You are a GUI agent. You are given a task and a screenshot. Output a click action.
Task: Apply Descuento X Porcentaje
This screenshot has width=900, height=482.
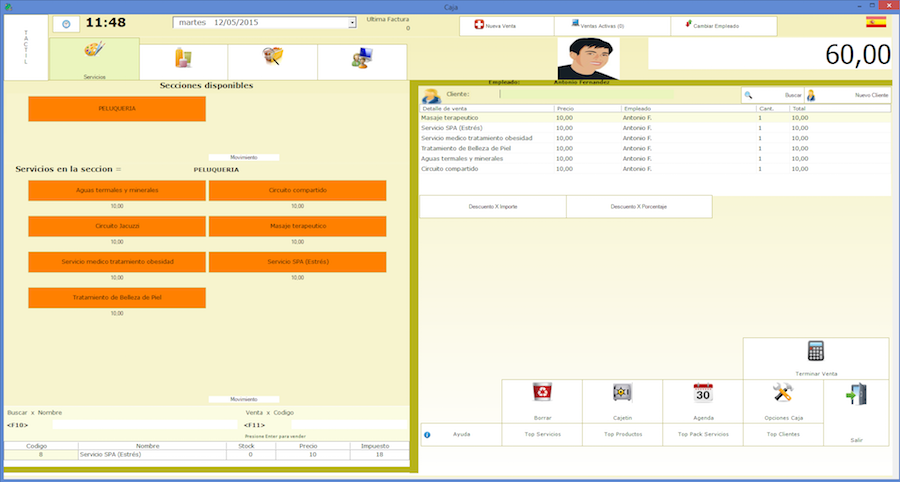click(x=638, y=206)
